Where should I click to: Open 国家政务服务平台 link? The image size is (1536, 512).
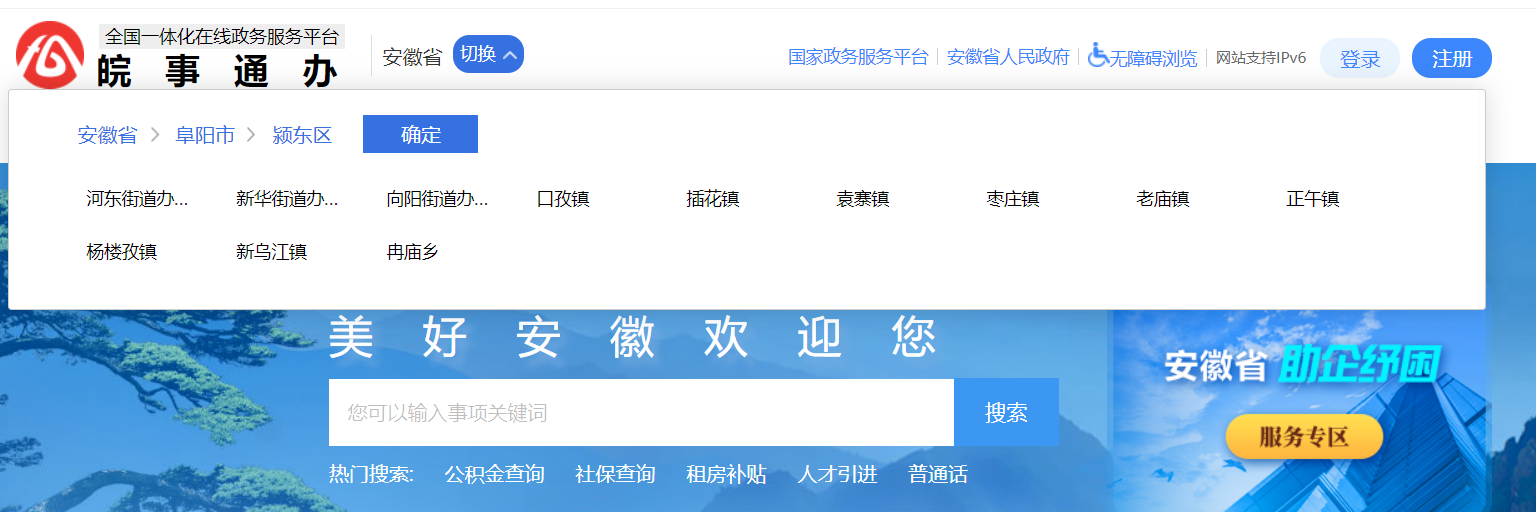[x=858, y=57]
